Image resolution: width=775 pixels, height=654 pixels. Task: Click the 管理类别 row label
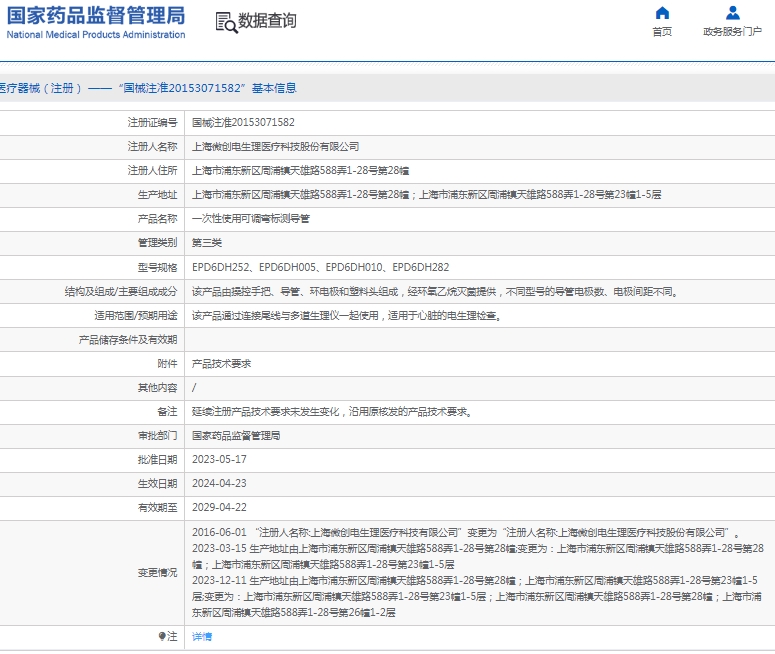click(x=157, y=243)
